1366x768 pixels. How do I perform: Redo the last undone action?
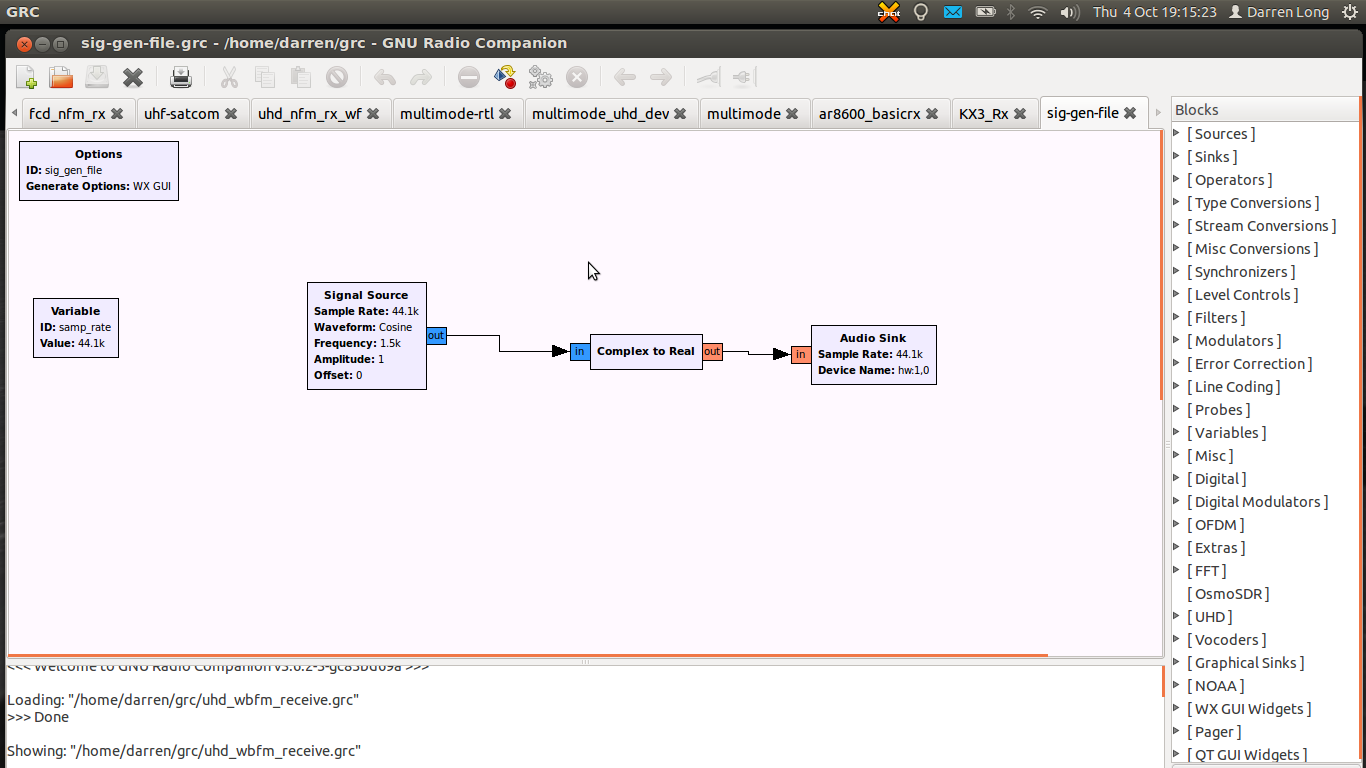point(419,77)
